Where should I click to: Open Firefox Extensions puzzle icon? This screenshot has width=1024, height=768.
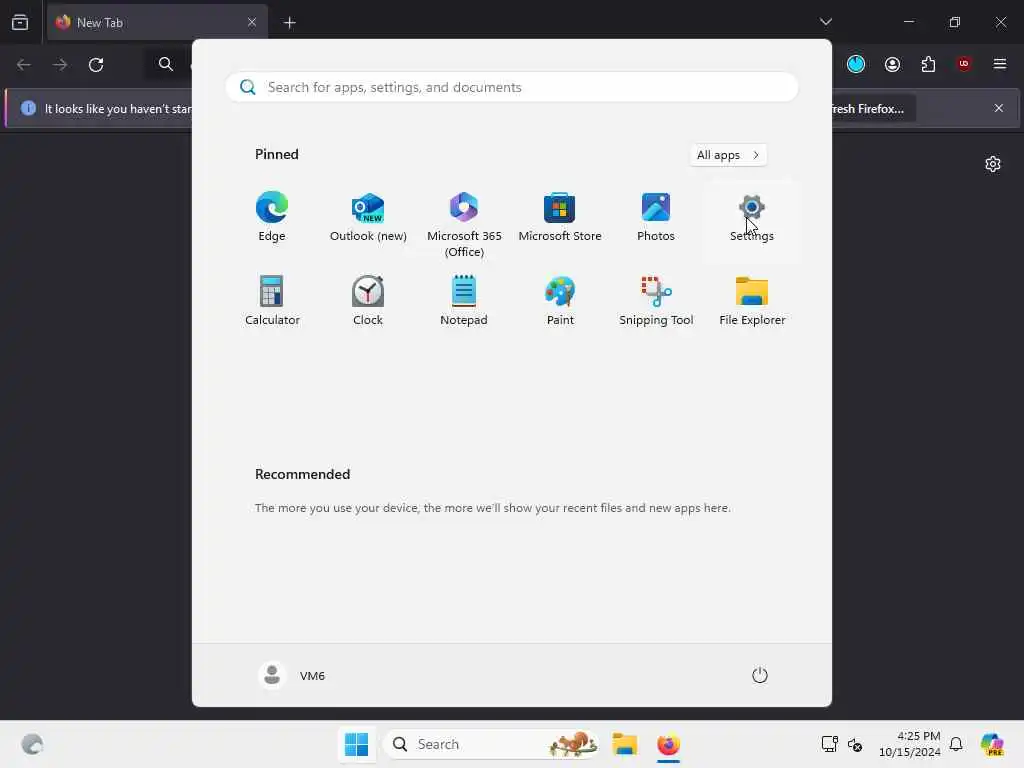point(928,64)
